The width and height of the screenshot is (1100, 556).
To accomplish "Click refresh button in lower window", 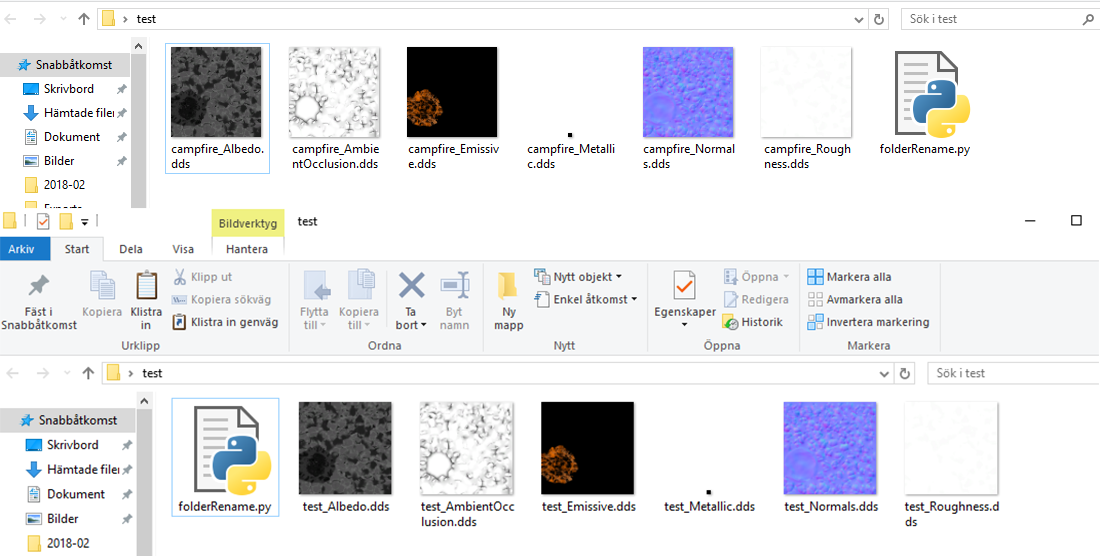I will [905, 374].
